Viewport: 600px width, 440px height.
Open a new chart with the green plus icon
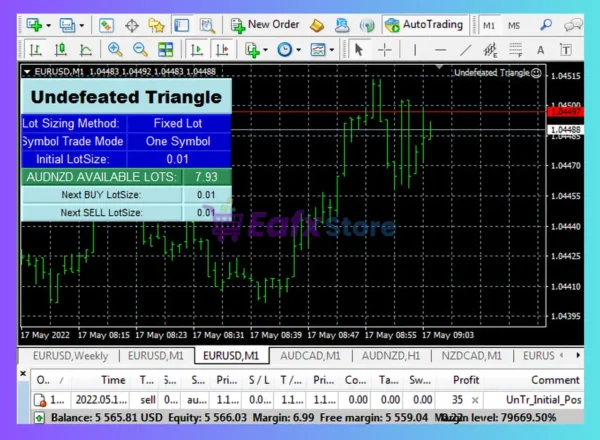(34, 25)
